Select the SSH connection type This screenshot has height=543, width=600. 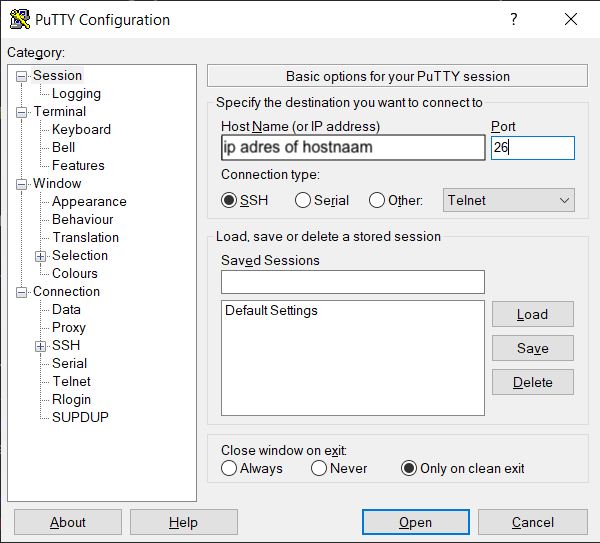(230, 200)
